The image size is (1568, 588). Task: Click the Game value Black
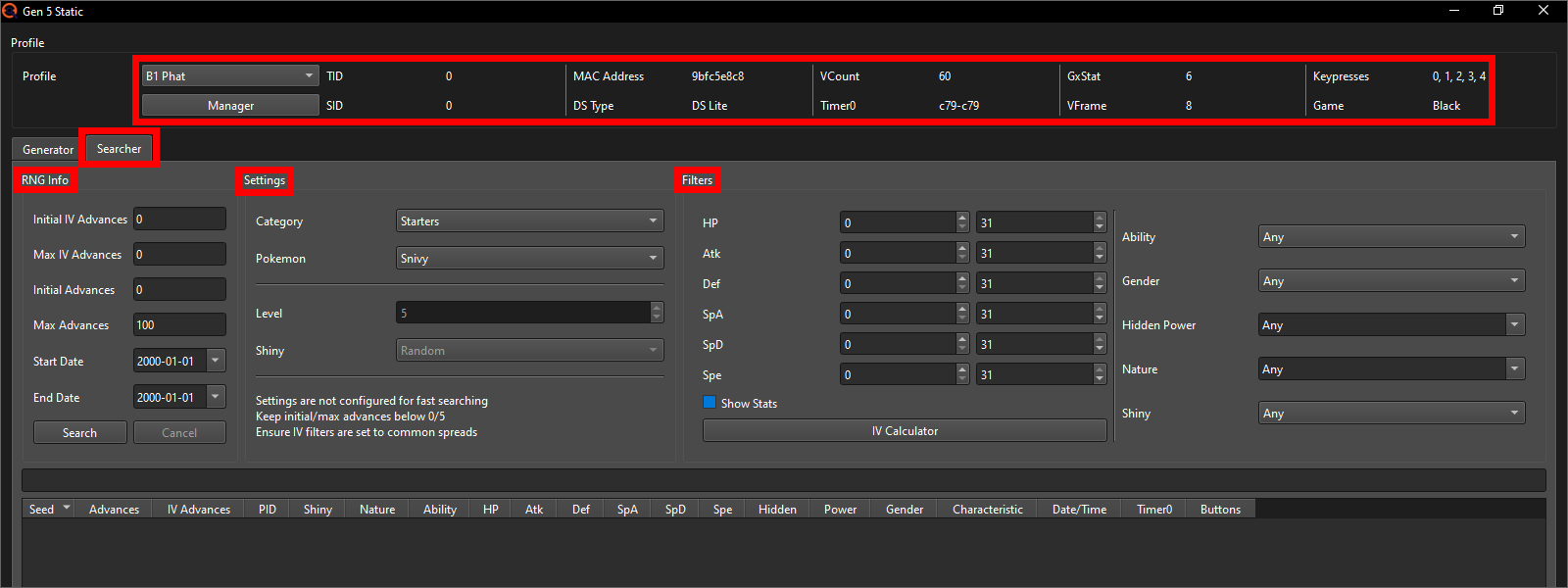pos(1446,105)
